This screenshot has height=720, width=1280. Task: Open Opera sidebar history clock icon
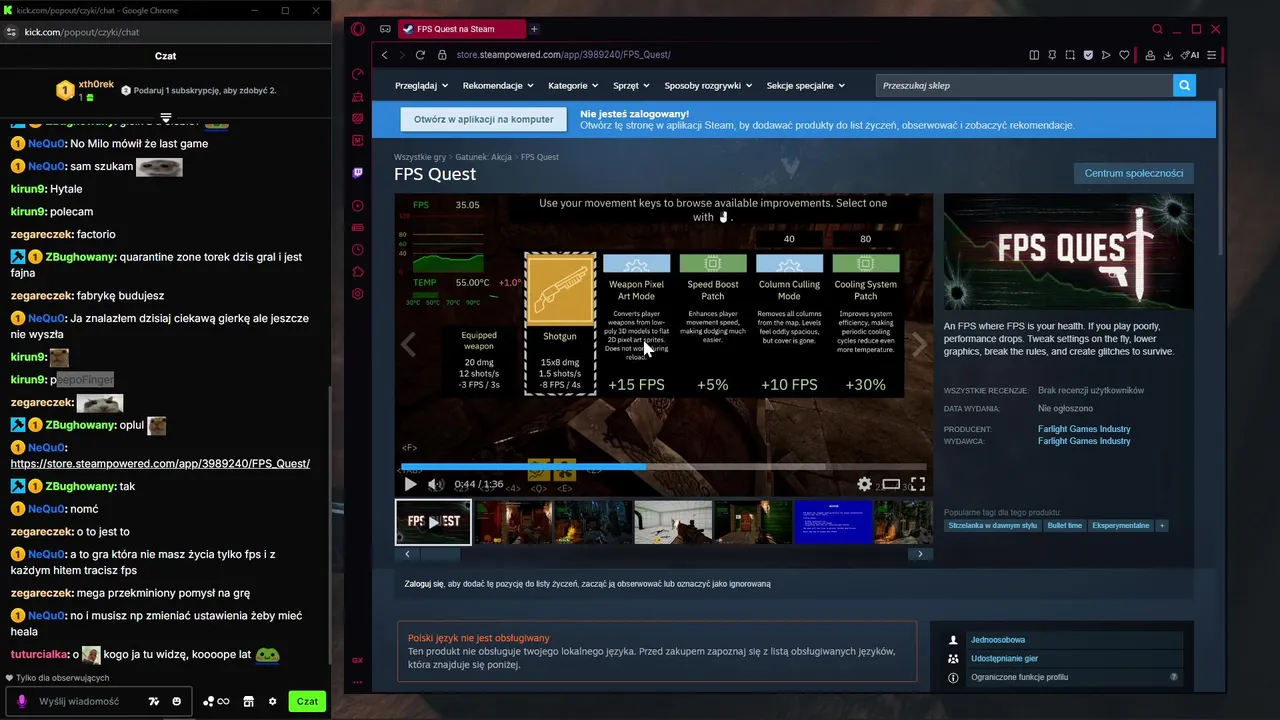click(x=358, y=250)
